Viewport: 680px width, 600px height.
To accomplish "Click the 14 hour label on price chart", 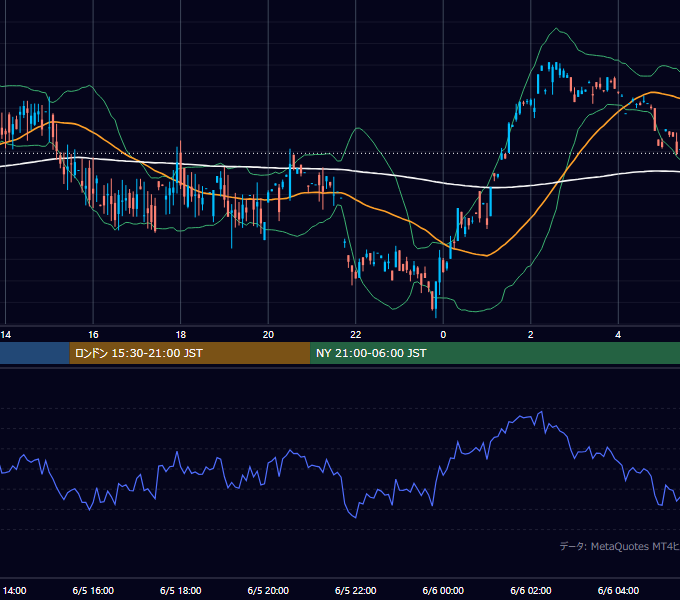I will (x=6, y=335).
